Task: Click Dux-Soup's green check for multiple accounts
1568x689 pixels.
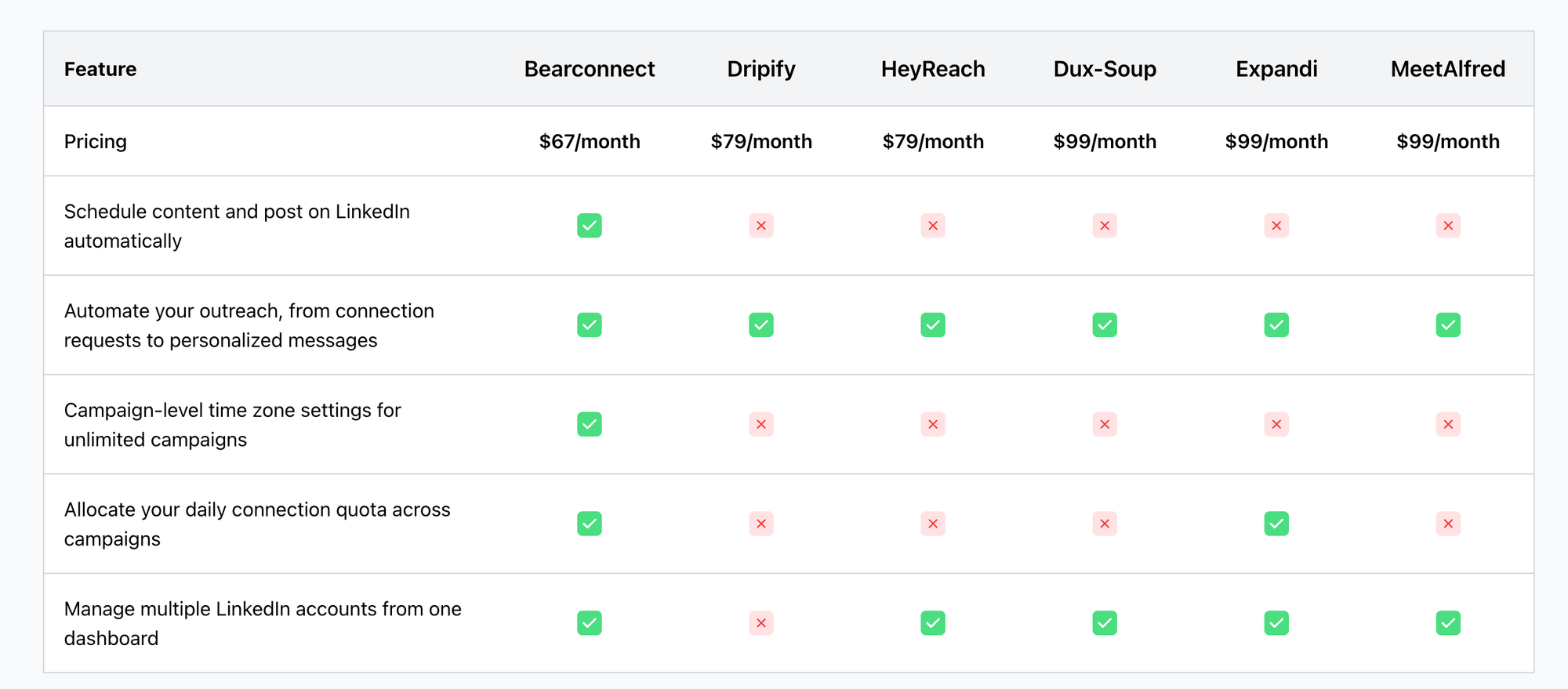Action: [1105, 623]
